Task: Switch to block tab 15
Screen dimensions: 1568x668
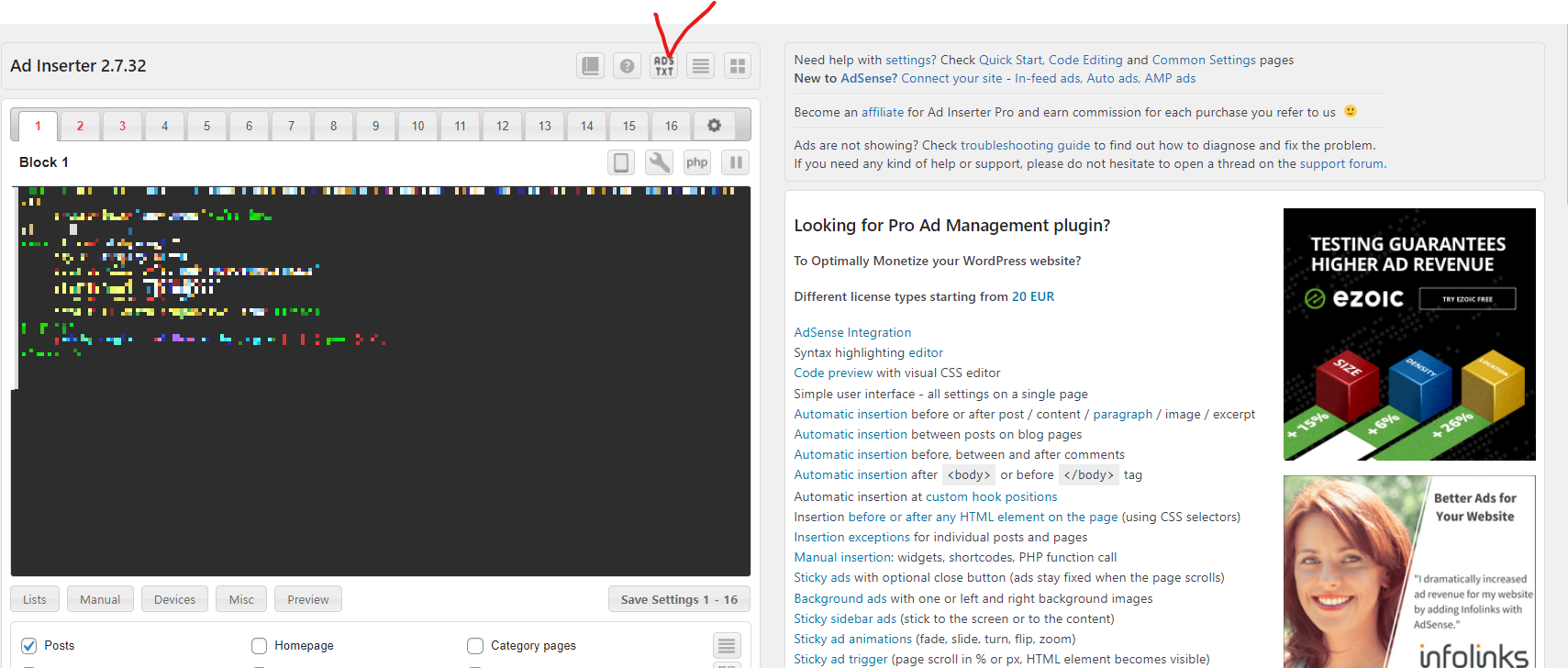Action: [x=628, y=126]
